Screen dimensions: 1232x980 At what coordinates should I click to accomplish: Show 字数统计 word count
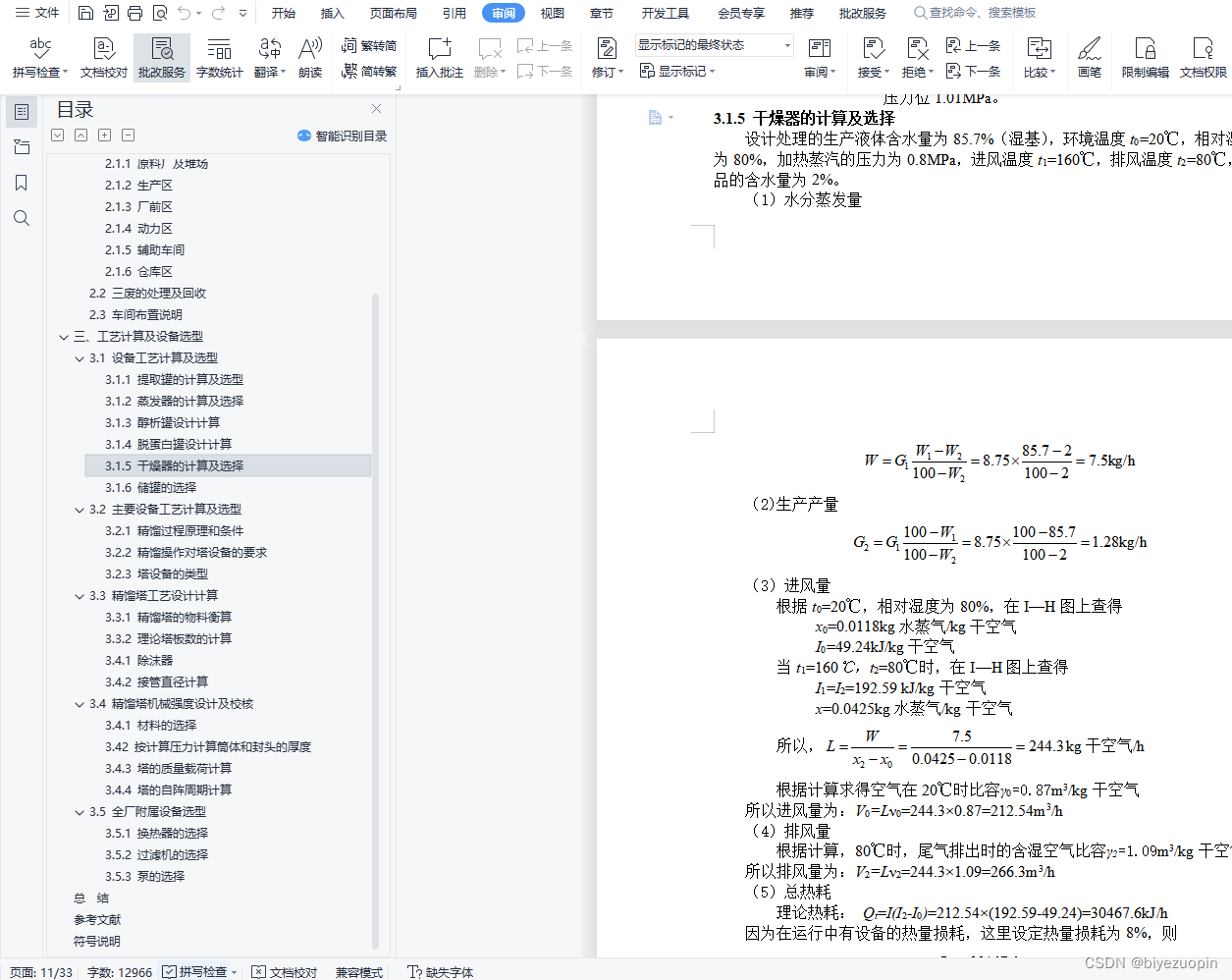[219, 57]
